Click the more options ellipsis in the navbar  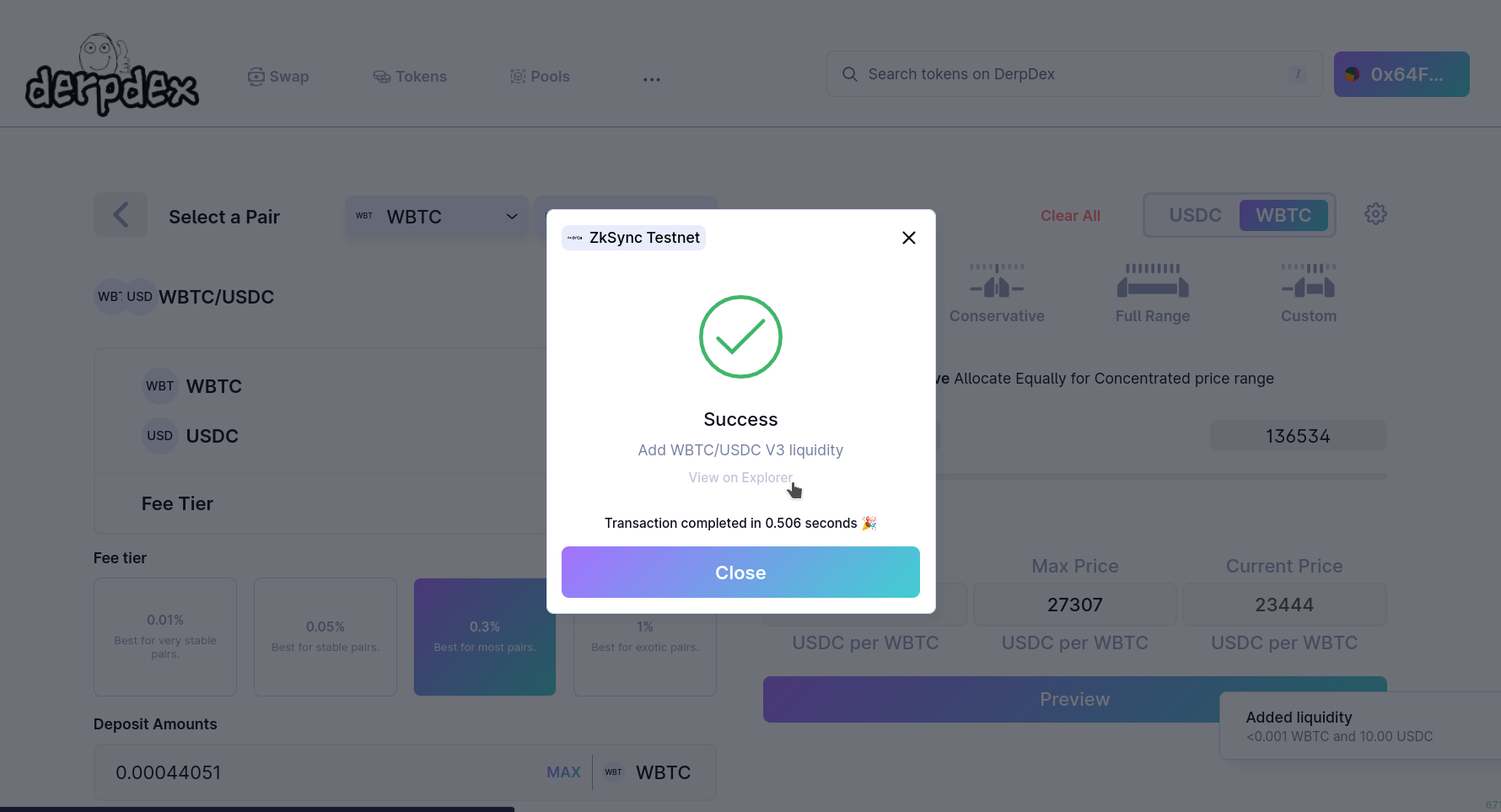[652, 78]
